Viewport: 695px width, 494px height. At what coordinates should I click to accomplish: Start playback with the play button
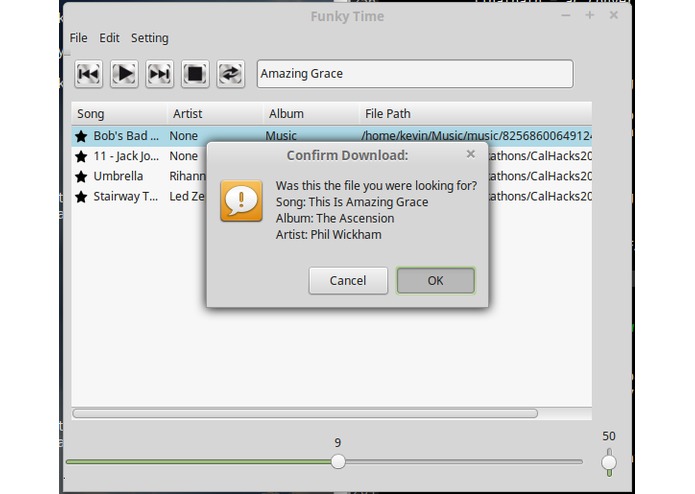(124, 74)
